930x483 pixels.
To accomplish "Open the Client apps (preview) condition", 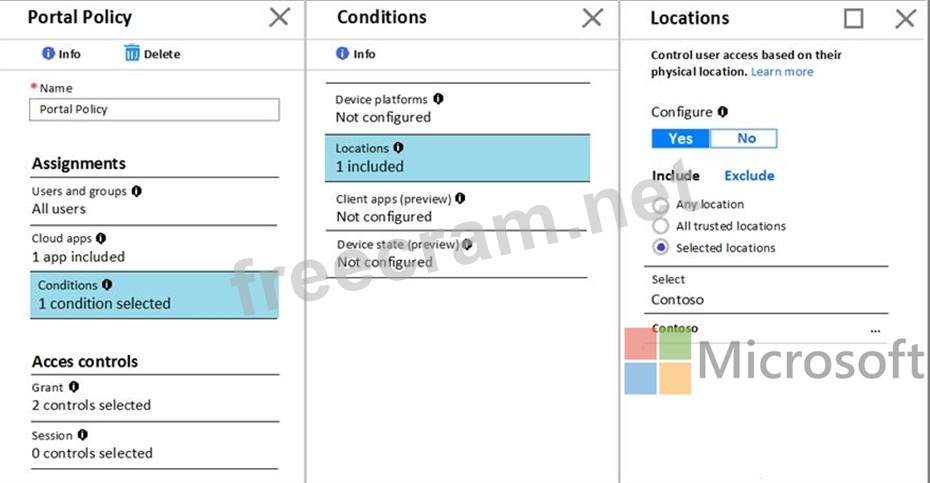I will point(457,207).
